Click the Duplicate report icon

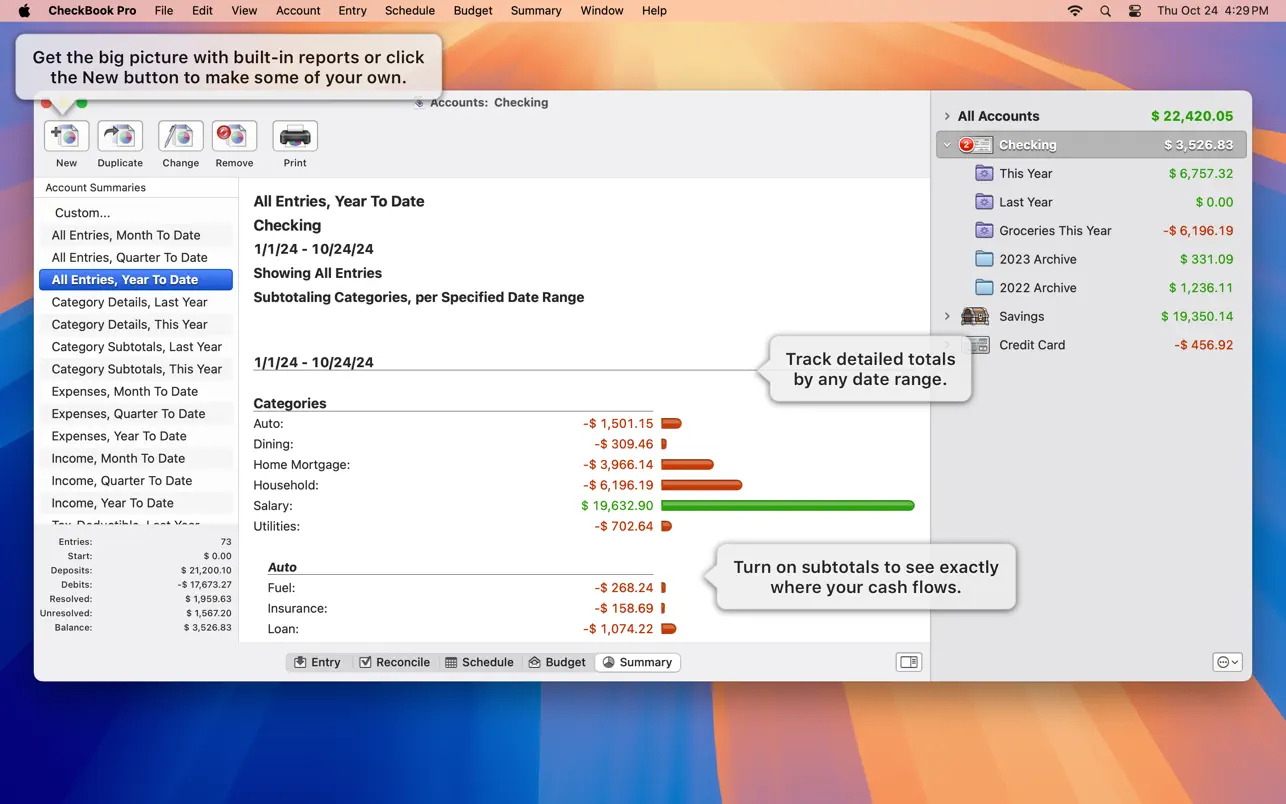pyautogui.click(x=120, y=136)
